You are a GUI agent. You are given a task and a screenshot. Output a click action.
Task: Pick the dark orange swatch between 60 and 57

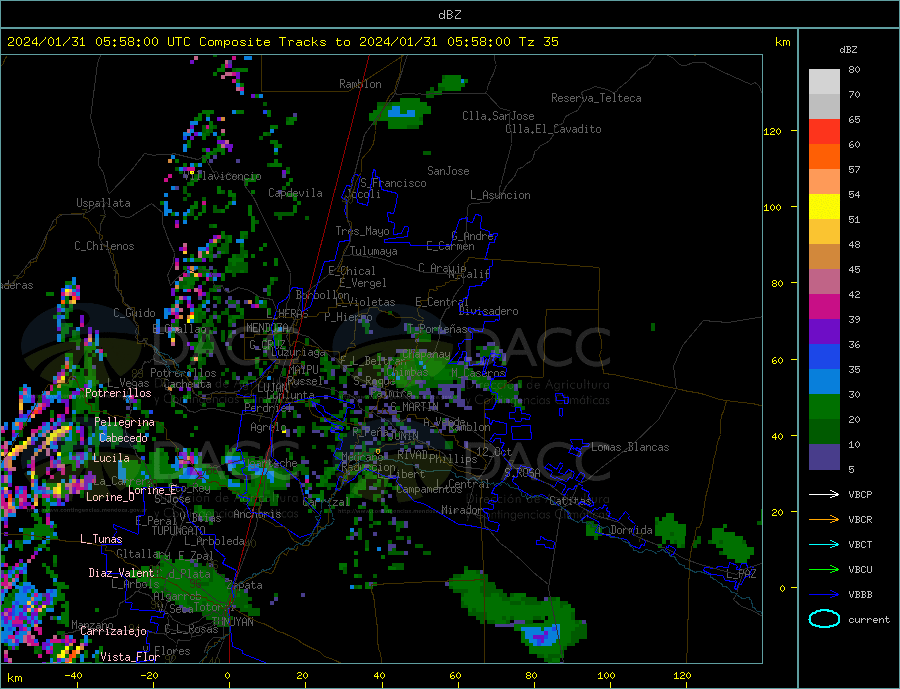(824, 157)
